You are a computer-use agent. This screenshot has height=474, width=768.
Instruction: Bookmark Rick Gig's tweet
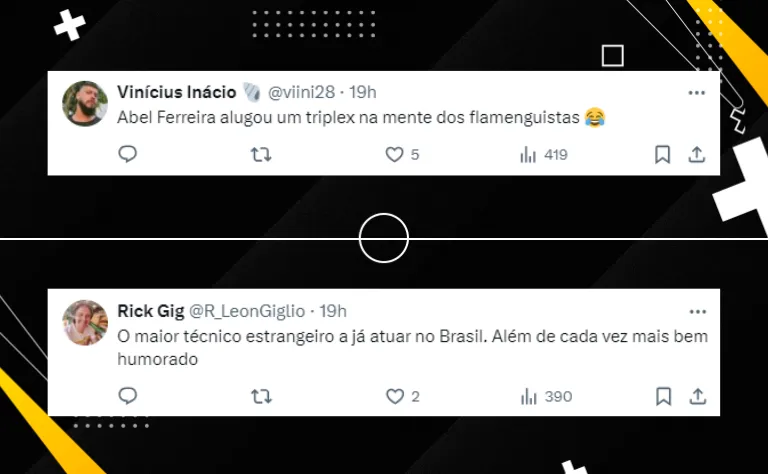pyautogui.click(x=664, y=396)
